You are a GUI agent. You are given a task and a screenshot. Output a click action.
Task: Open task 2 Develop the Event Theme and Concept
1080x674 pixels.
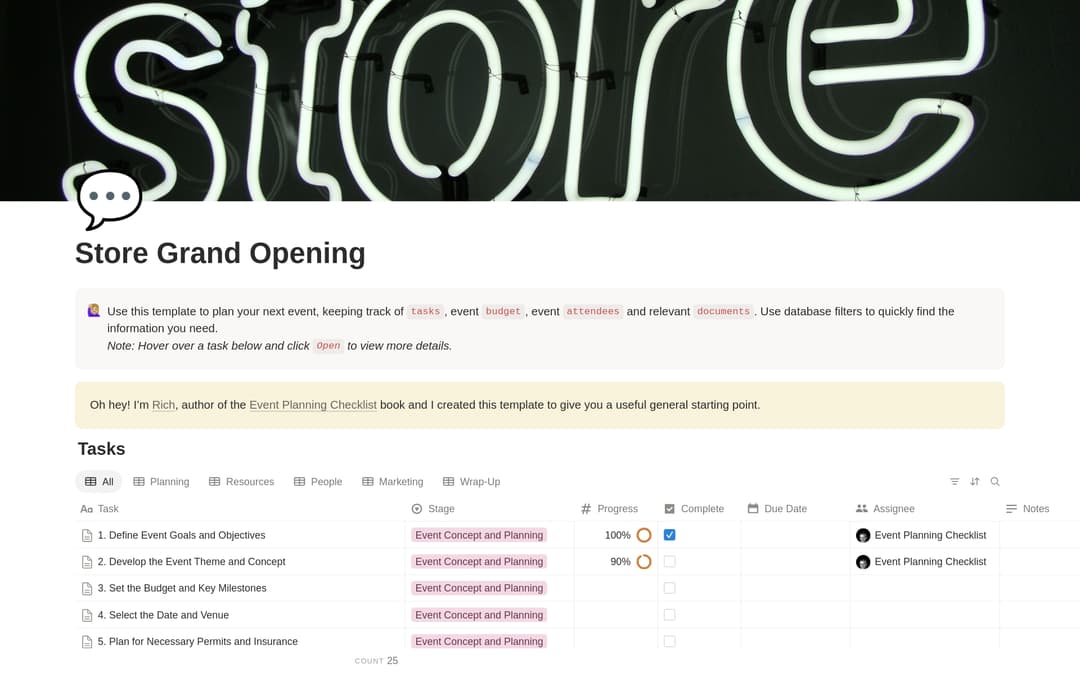pyautogui.click(x=191, y=562)
